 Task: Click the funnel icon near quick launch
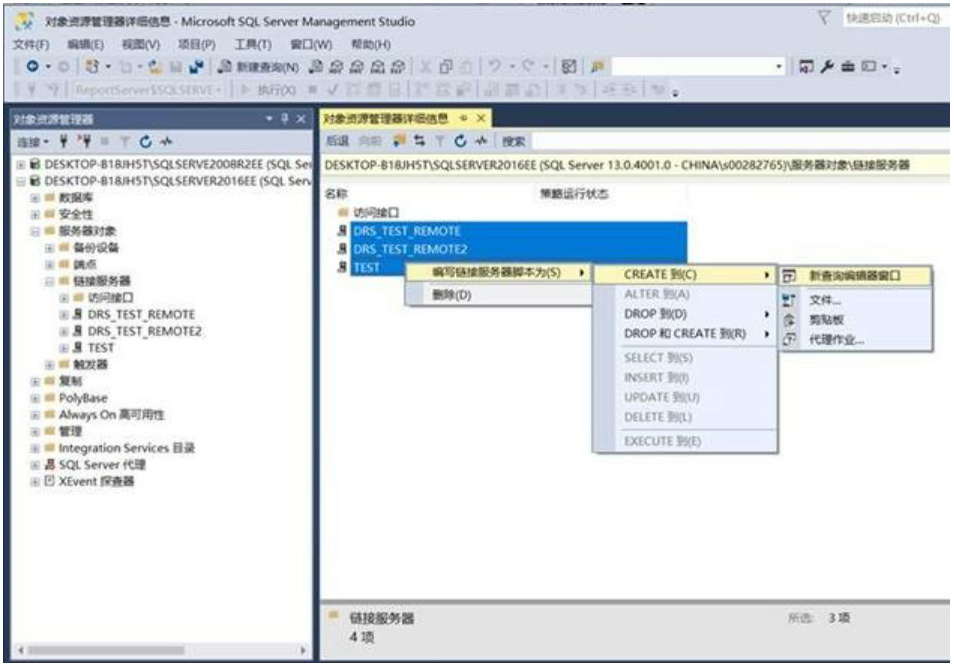pos(824,18)
